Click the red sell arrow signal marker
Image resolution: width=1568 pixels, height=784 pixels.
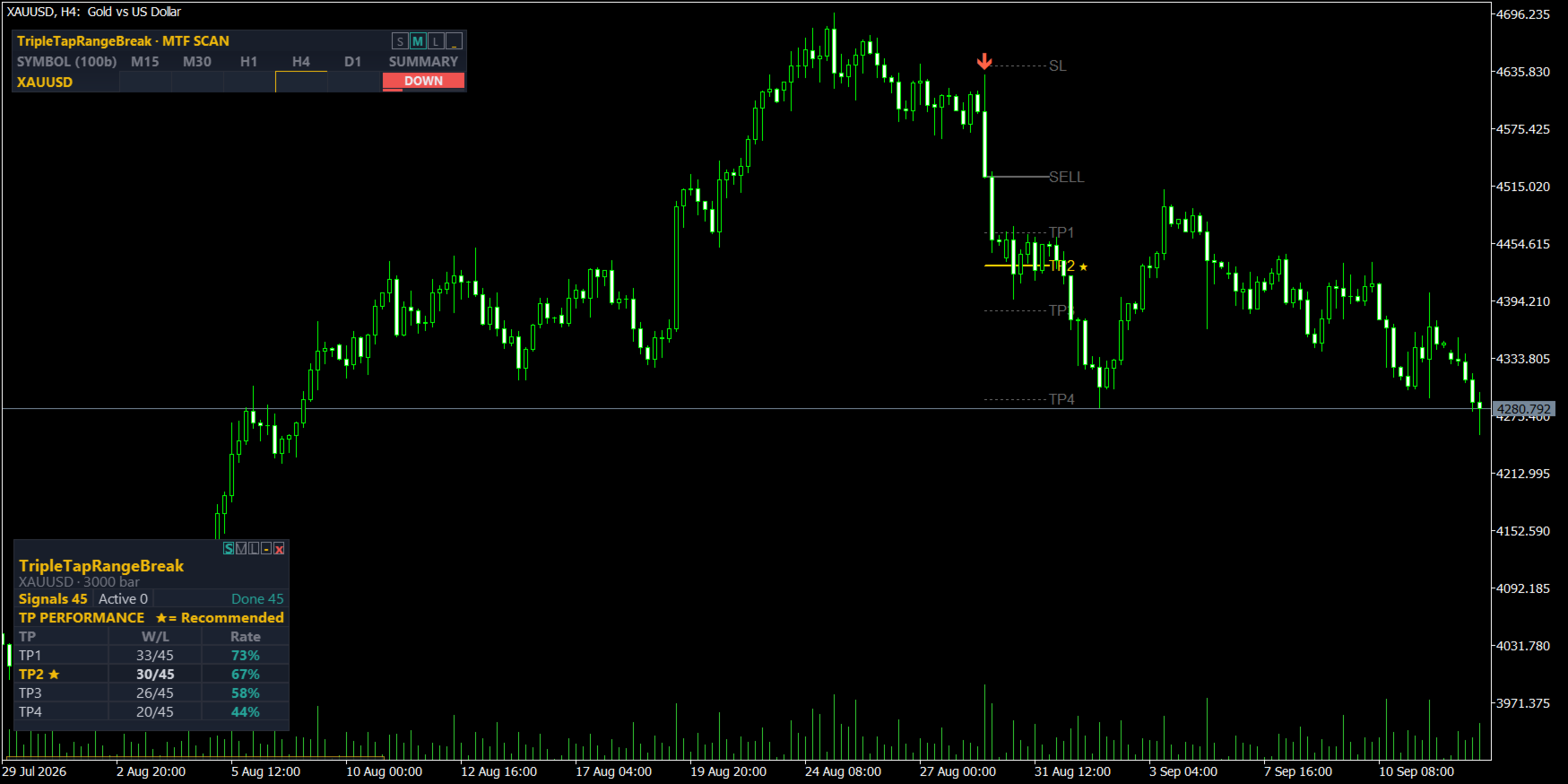click(984, 61)
